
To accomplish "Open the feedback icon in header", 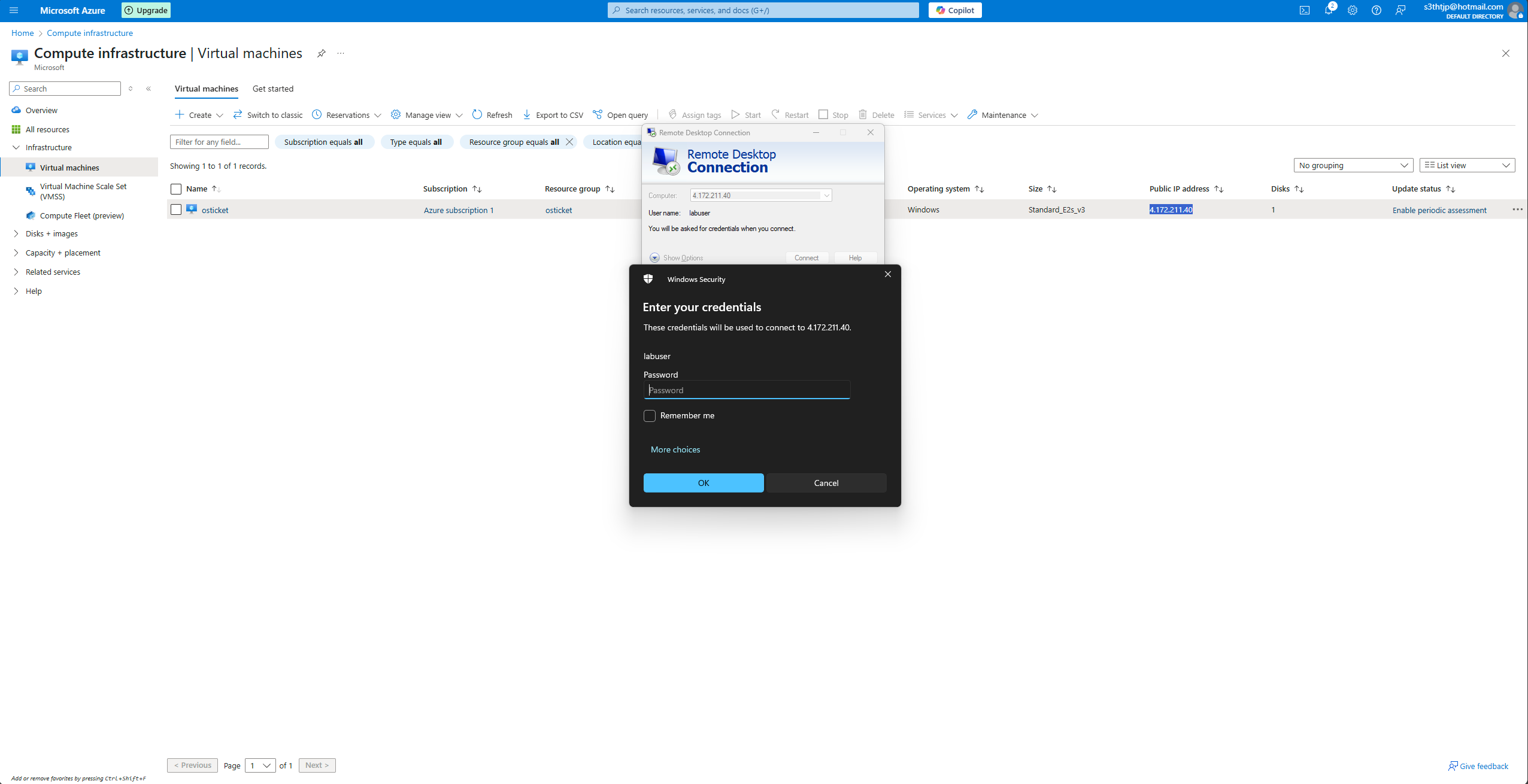I will tap(1400, 10).
